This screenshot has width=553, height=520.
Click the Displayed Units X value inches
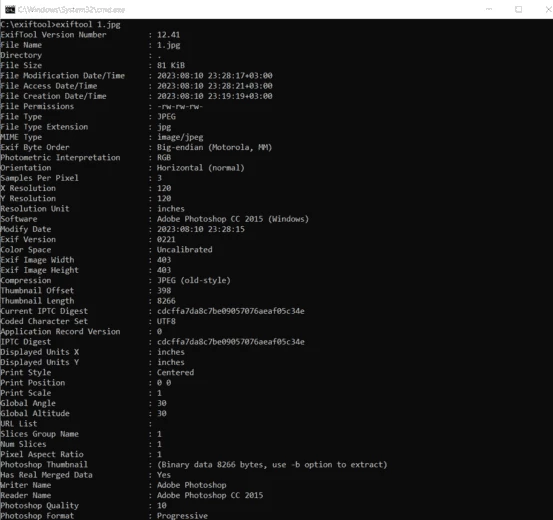(171, 352)
